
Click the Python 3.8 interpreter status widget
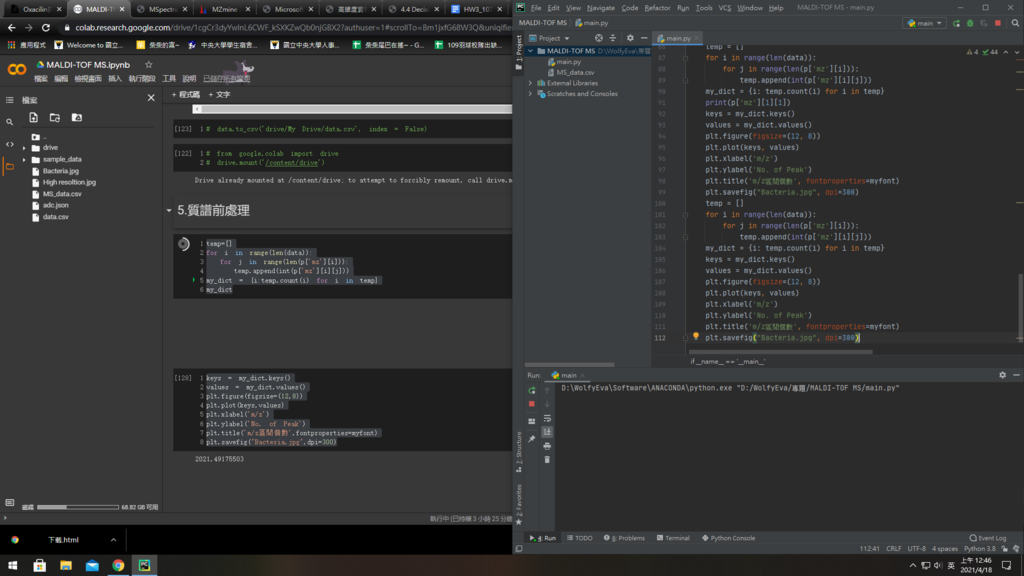click(982, 549)
